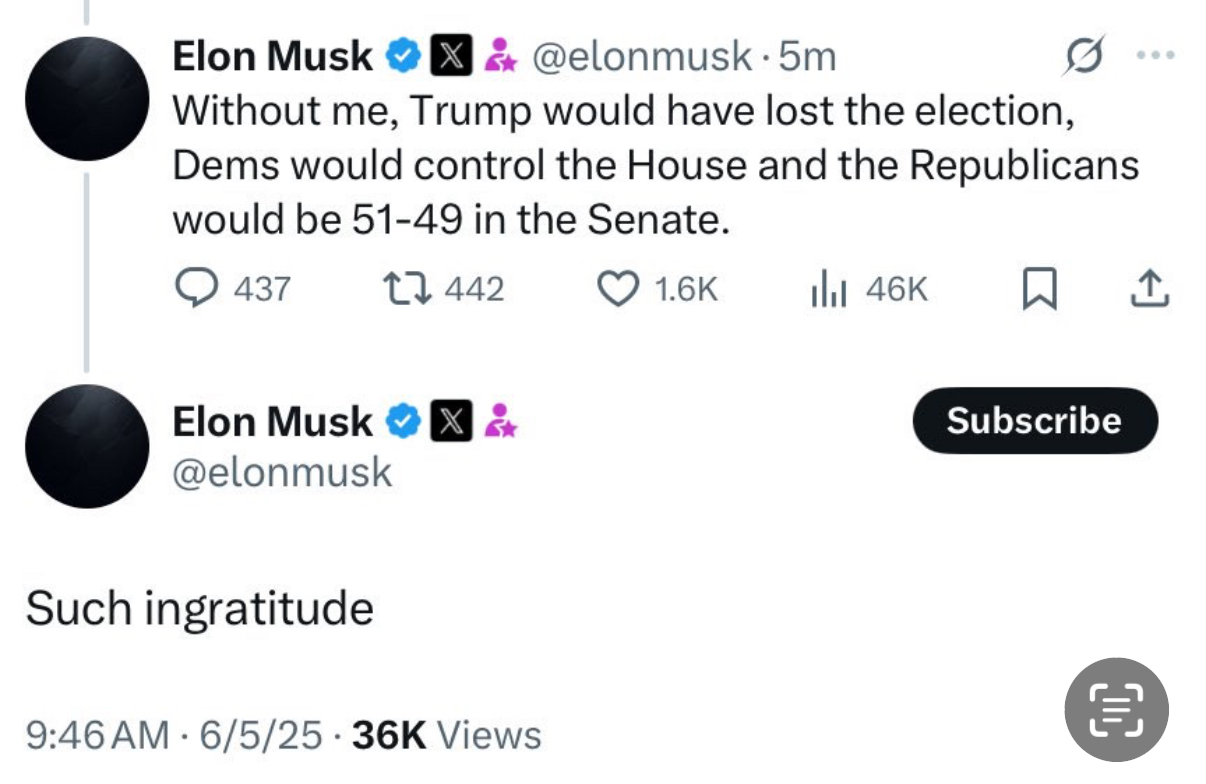This screenshot has height=784, width=1206.
Task: Tap the live text scan button
Action: (x=1115, y=709)
